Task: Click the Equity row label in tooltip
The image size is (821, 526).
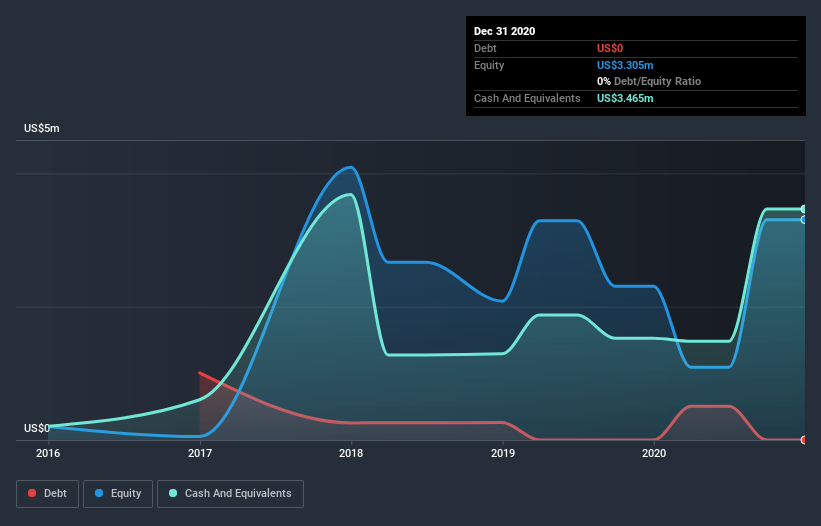Action: point(489,65)
